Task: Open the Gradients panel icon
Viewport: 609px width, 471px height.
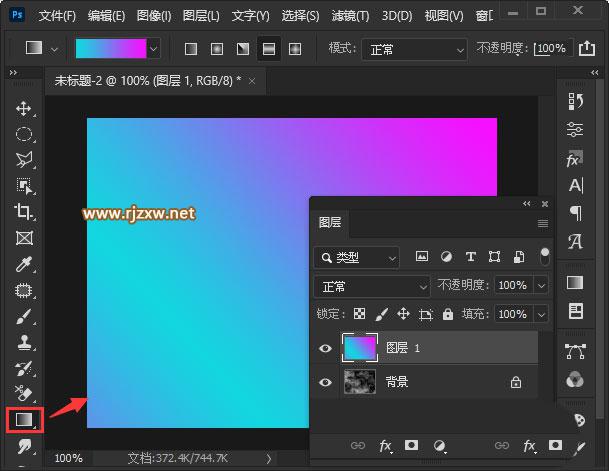Action: (x=575, y=283)
